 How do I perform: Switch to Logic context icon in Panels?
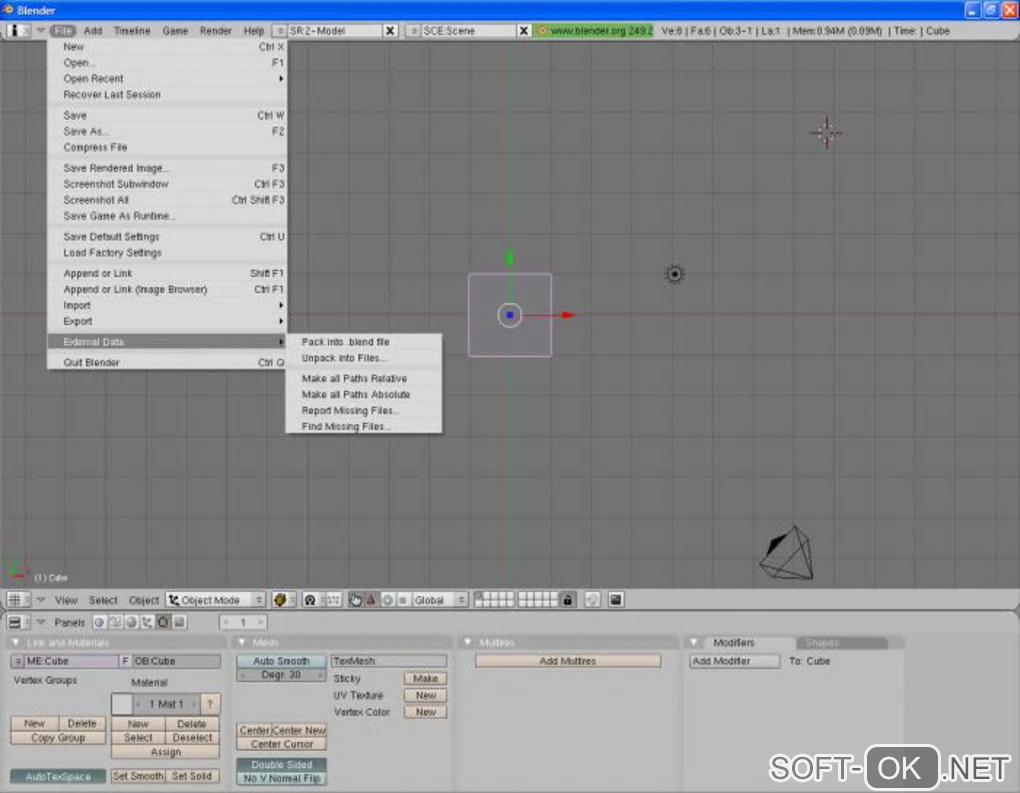[x=99, y=623]
